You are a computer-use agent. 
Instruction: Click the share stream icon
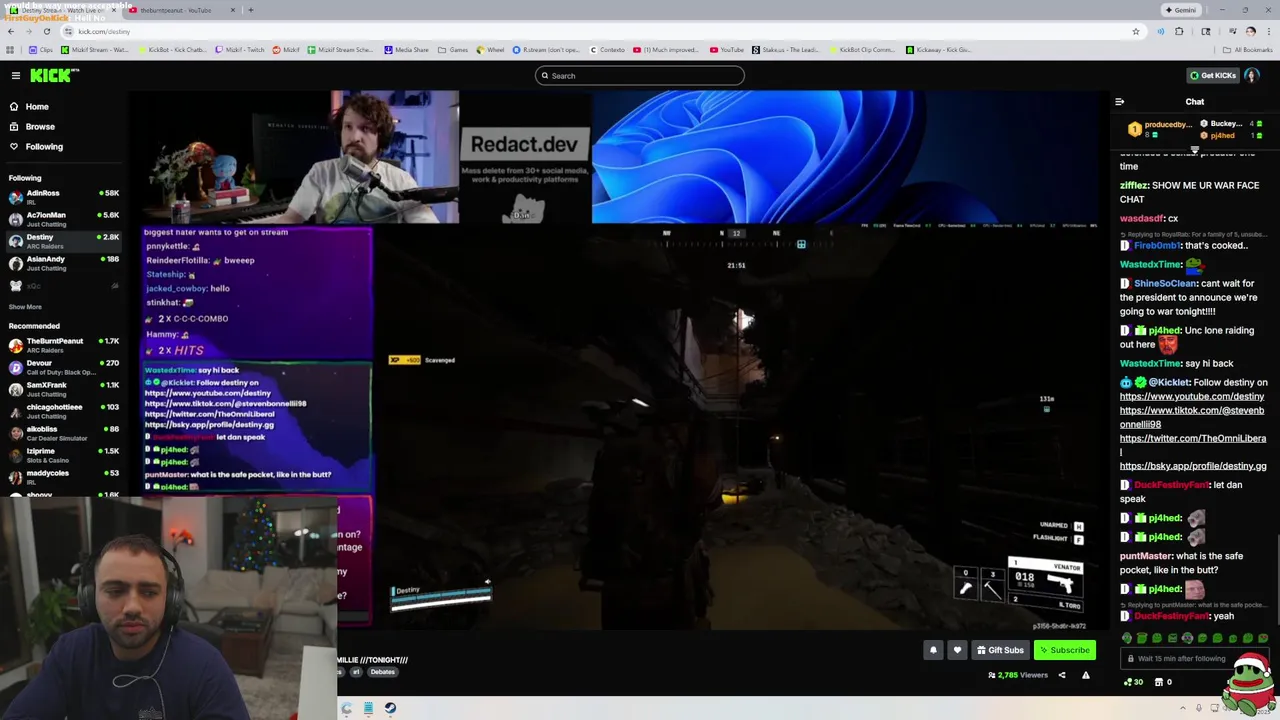[x=1062, y=675]
